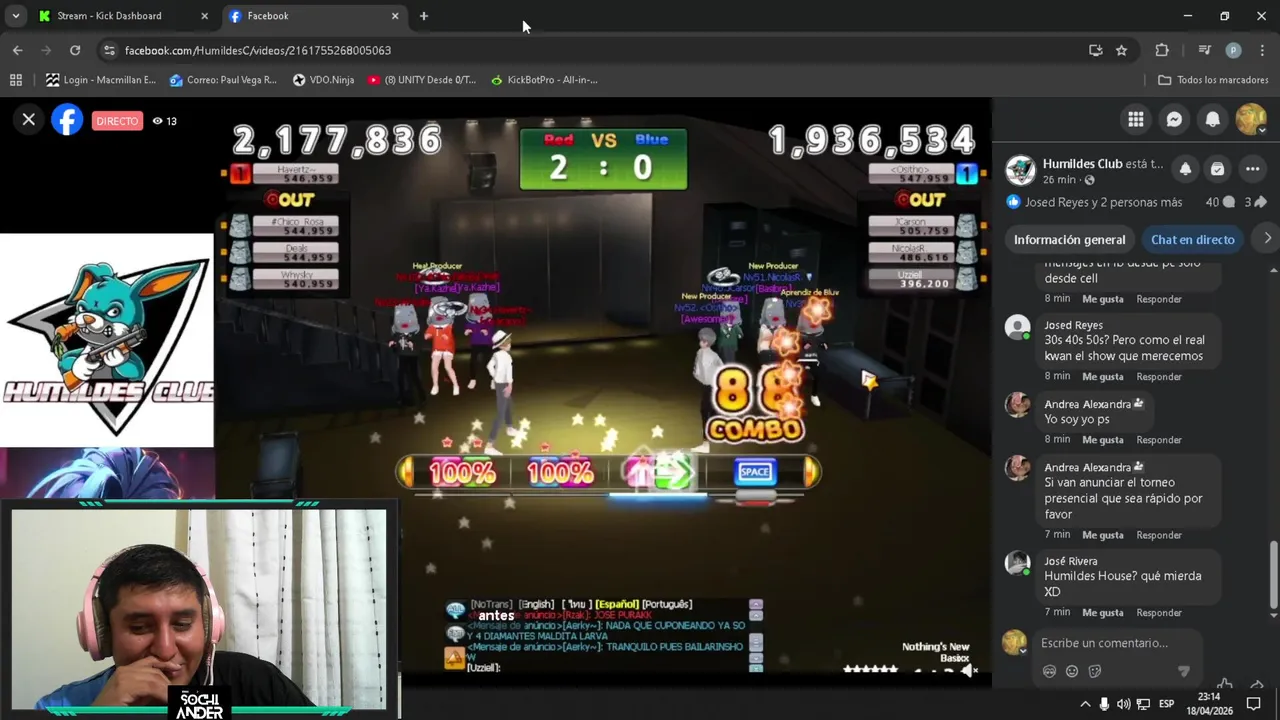Open the Windows notification center
1280x720 pixels.
pyautogui.click(x=1253, y=704)
